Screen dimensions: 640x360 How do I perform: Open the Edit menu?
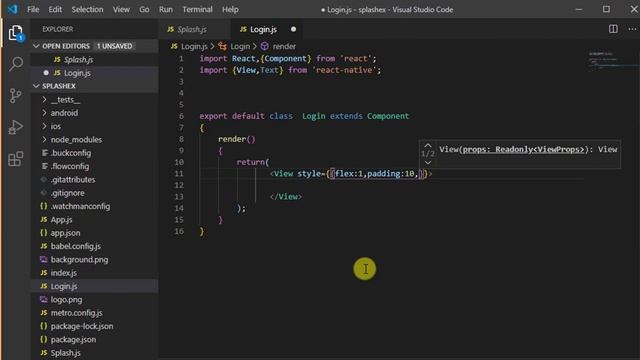tap(55, 9)
